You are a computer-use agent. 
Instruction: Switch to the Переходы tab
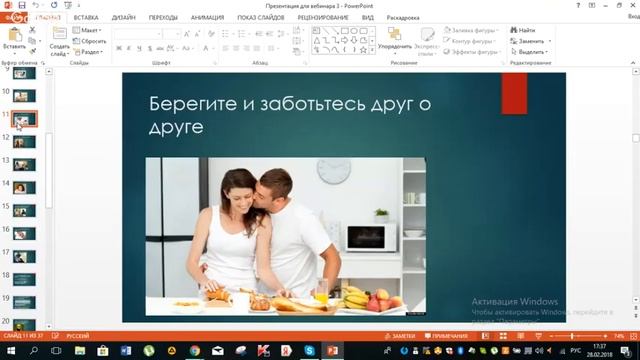click(x=163, y=18)
